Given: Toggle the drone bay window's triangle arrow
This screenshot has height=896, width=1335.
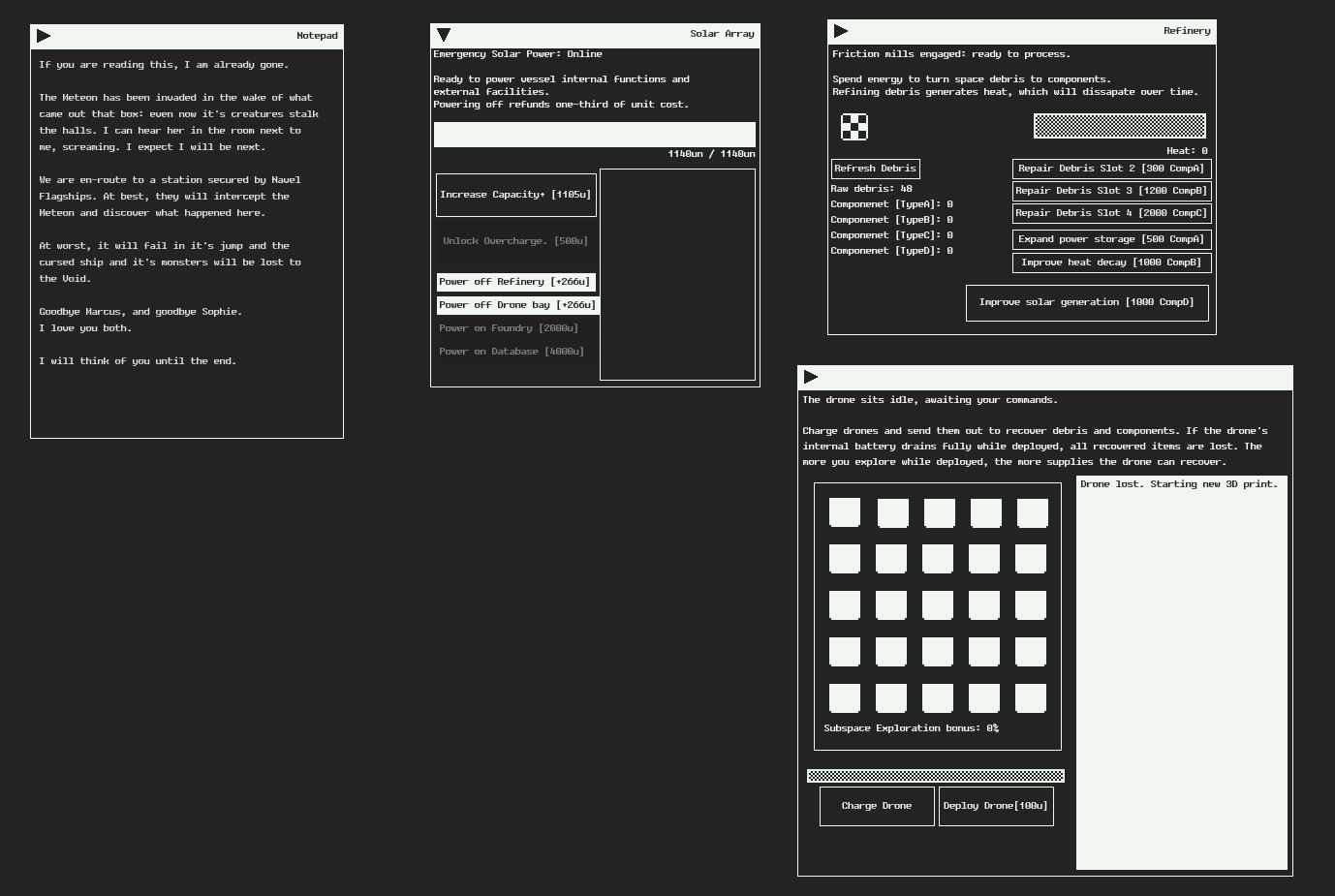Looking at the screenshot, I should click(811, 377).
